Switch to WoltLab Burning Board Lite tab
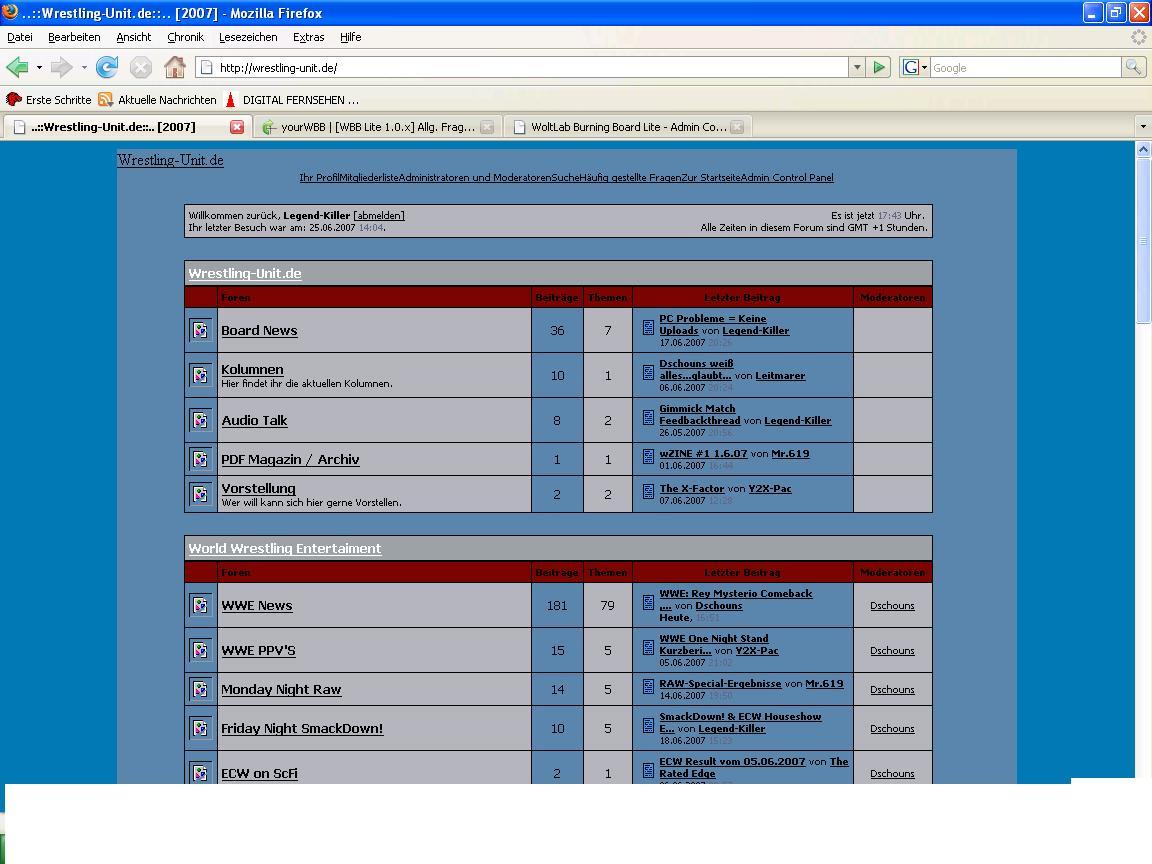Image resolution: width=1152 pixels, height=864 pixels. [628, 126]
